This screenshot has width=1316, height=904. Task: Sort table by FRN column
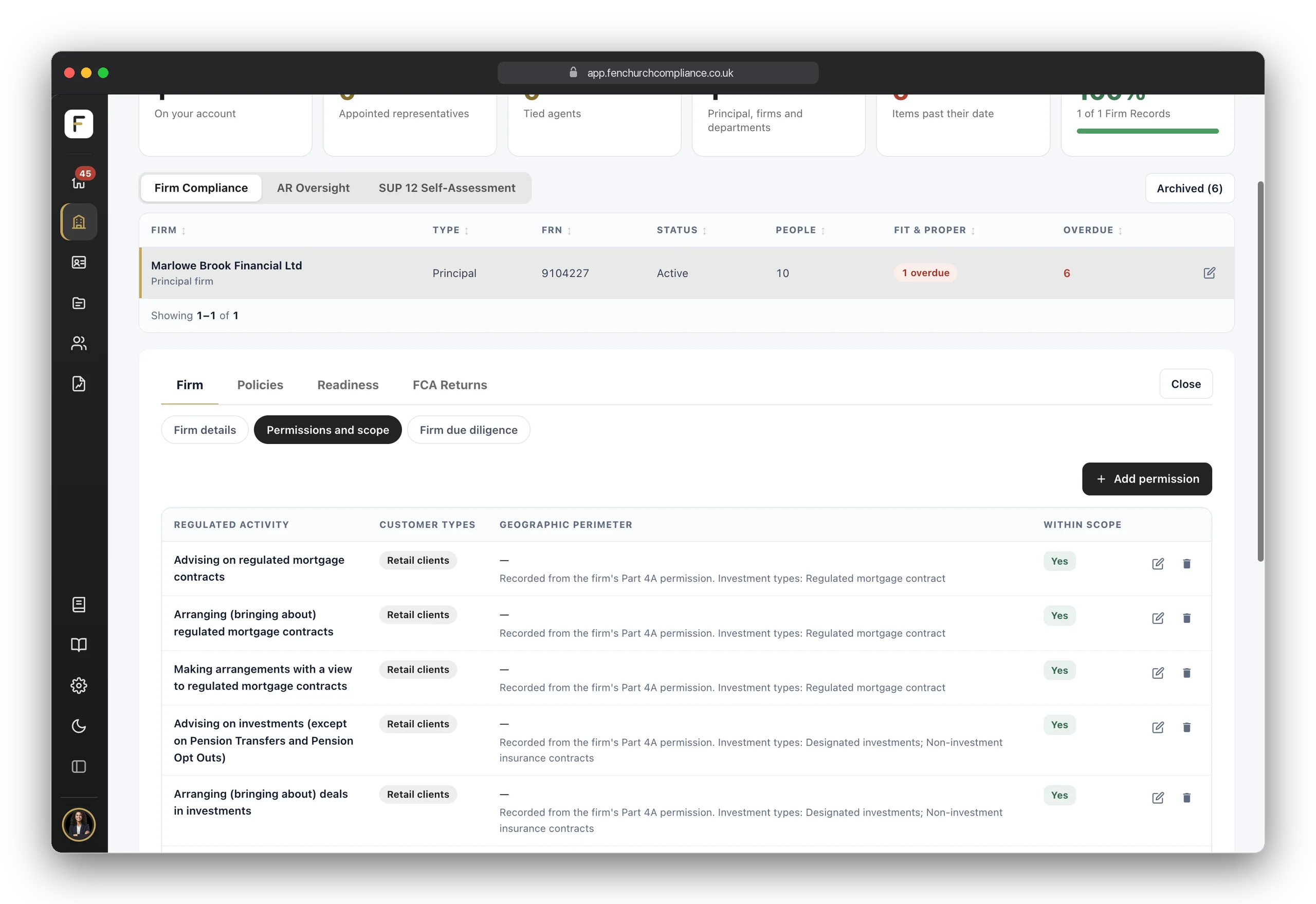[556, 230]
